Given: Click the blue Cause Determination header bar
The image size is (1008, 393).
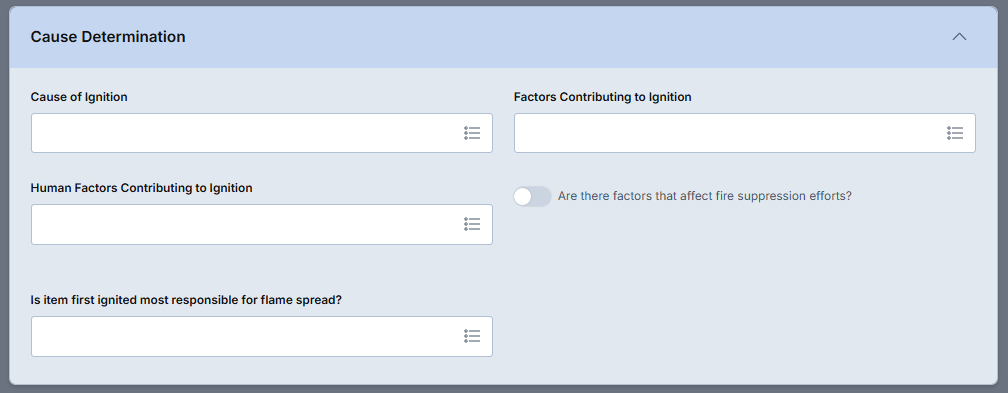Looking at the screenshot, I should [503, 37].
